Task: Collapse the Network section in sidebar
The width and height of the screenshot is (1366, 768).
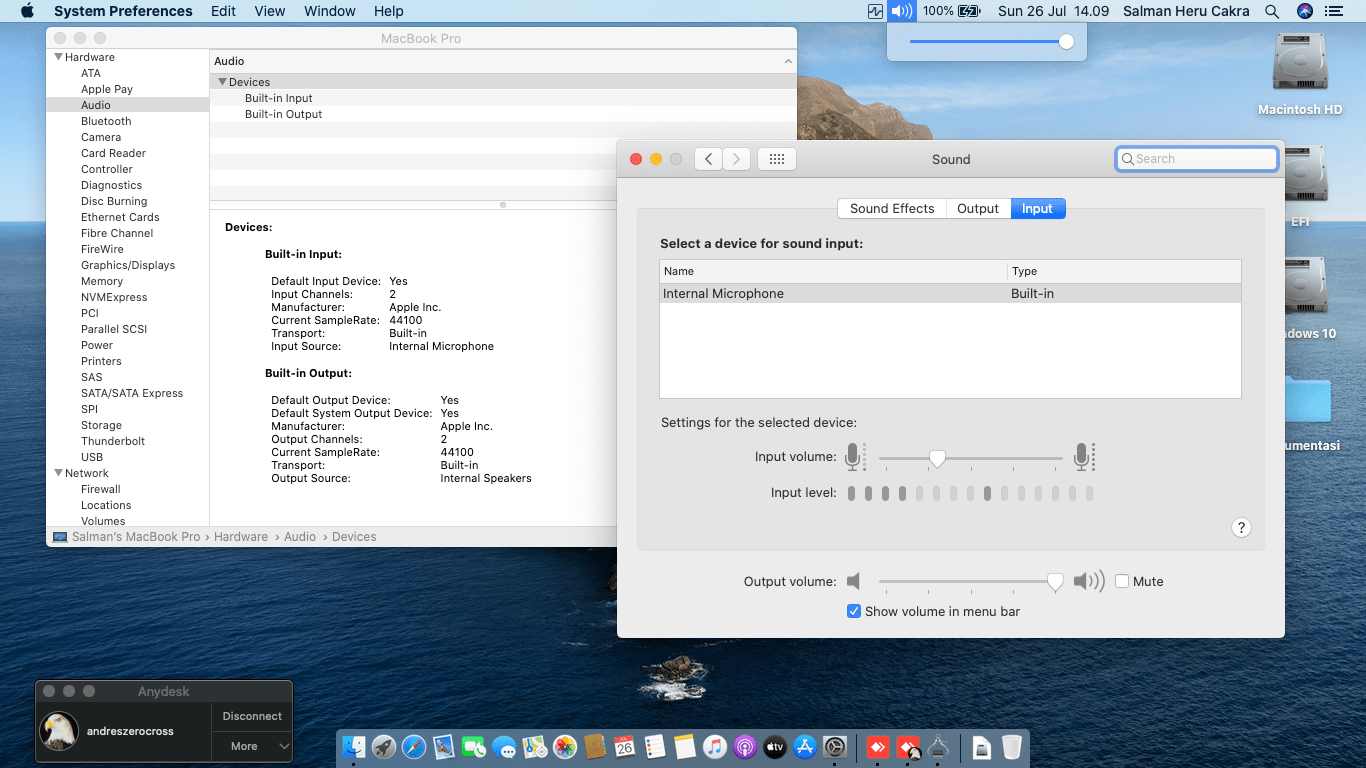Action: pyautogui.click(x=58, y=473)
